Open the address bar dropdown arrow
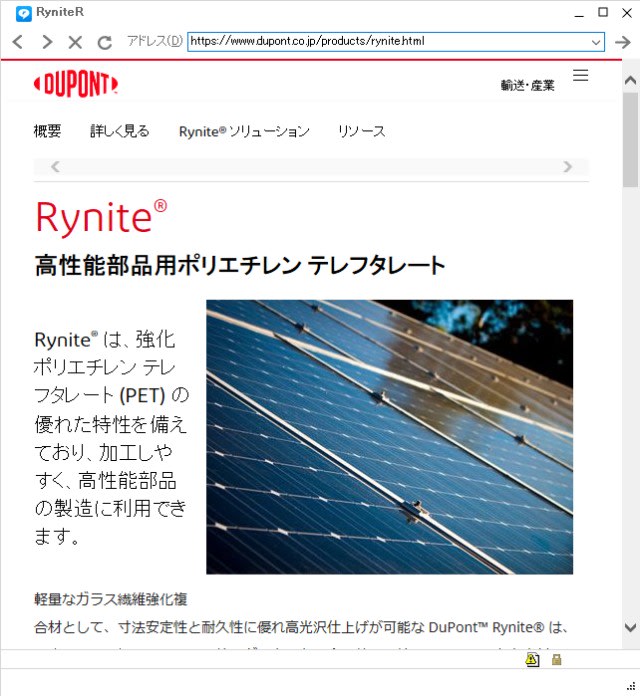This screenshot has height=696, width=640. click(x=596, y=42)
